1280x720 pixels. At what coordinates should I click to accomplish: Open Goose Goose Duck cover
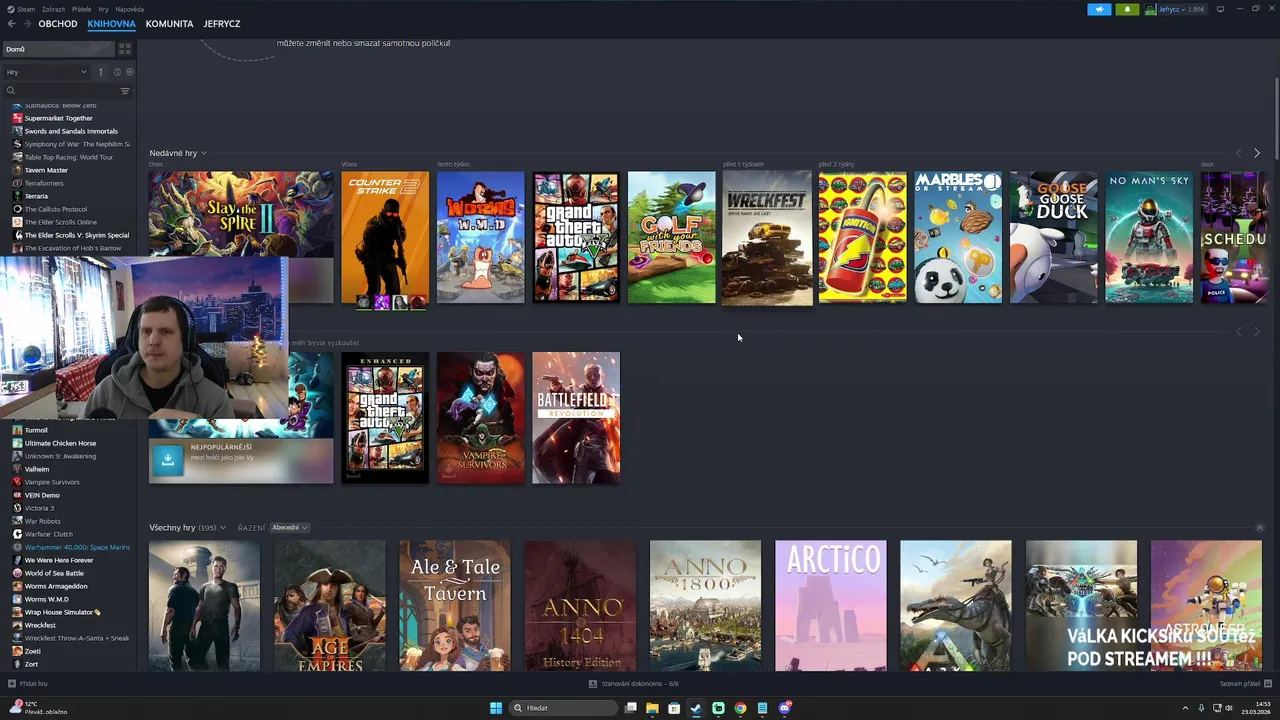[x=1053, y=238]
